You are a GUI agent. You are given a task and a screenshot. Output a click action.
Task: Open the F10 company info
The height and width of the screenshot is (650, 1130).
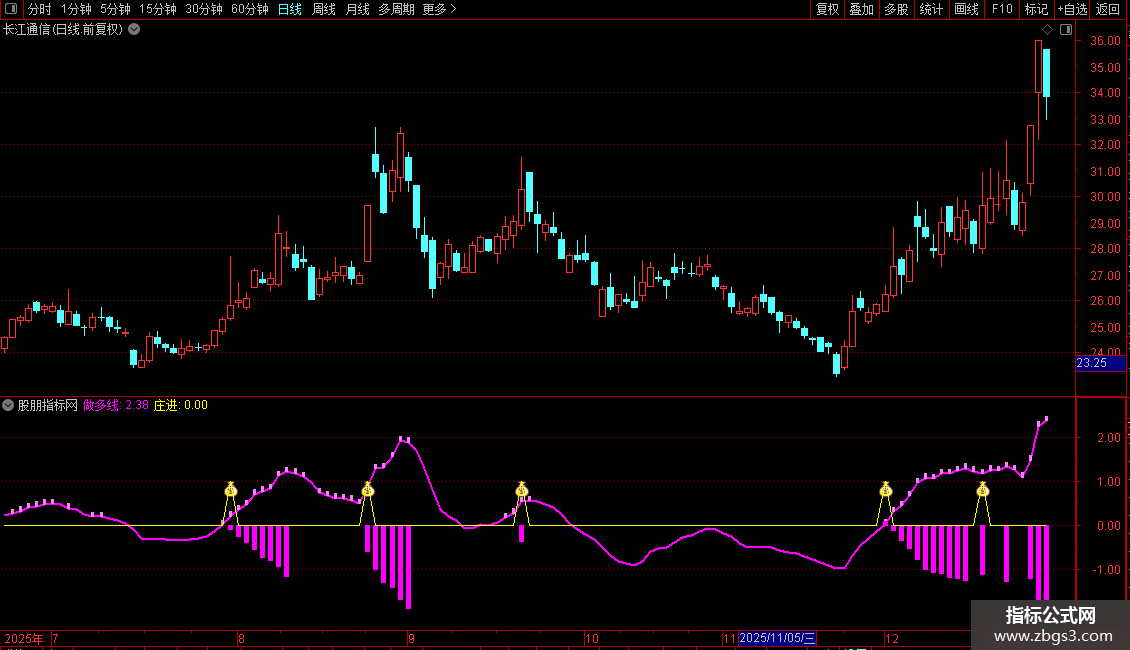pos(1001,10)
